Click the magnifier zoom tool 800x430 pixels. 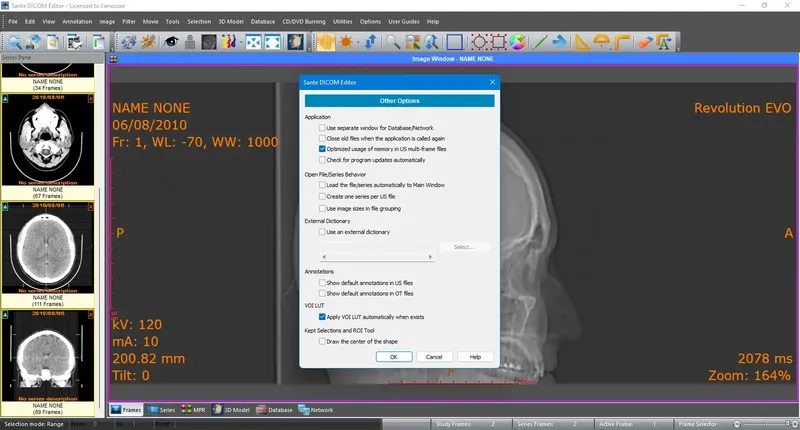[393, 42]
